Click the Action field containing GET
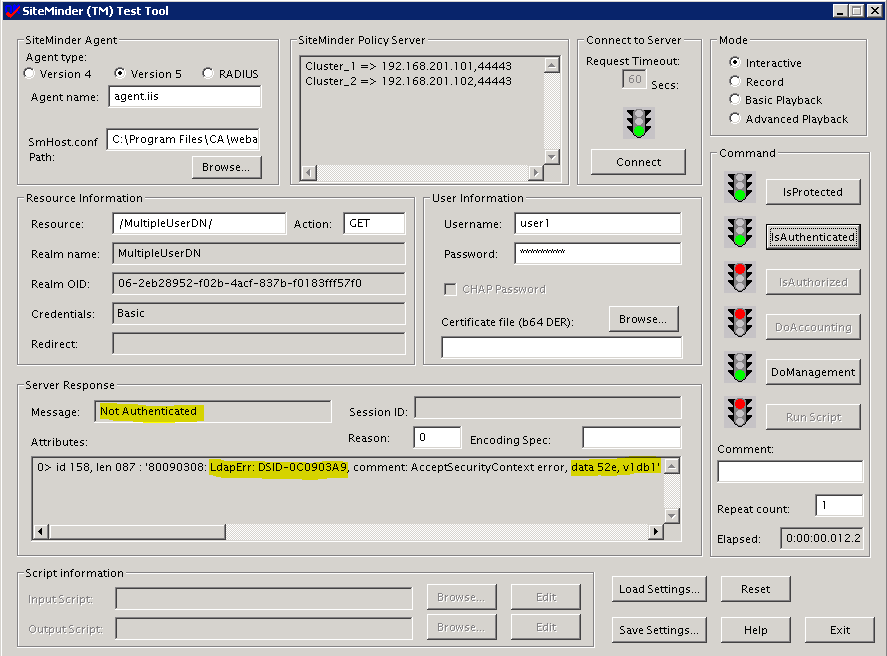 click(x=374, y=223)
